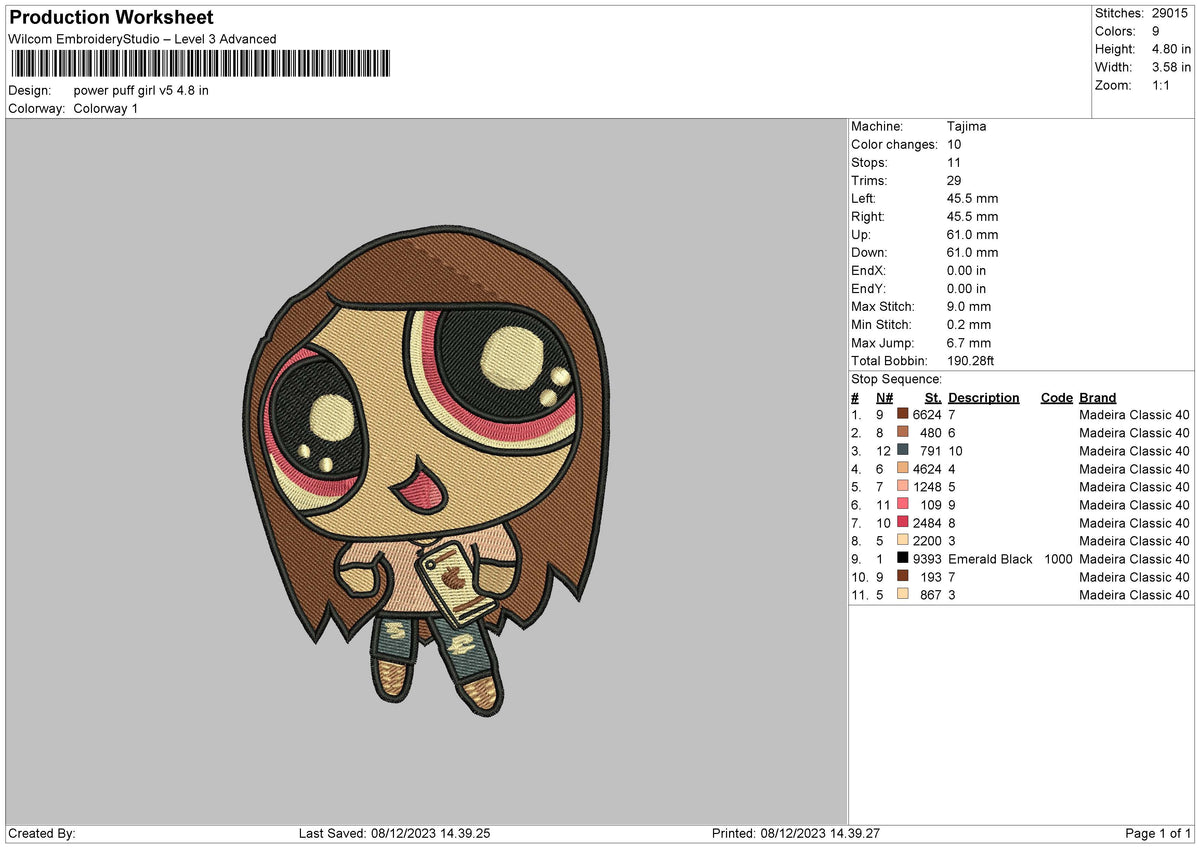Select the design name power puff girl v5 4.8 in
Viewport: 1200px width, 848px height.
pyautogui.click(x=141, y=90)
